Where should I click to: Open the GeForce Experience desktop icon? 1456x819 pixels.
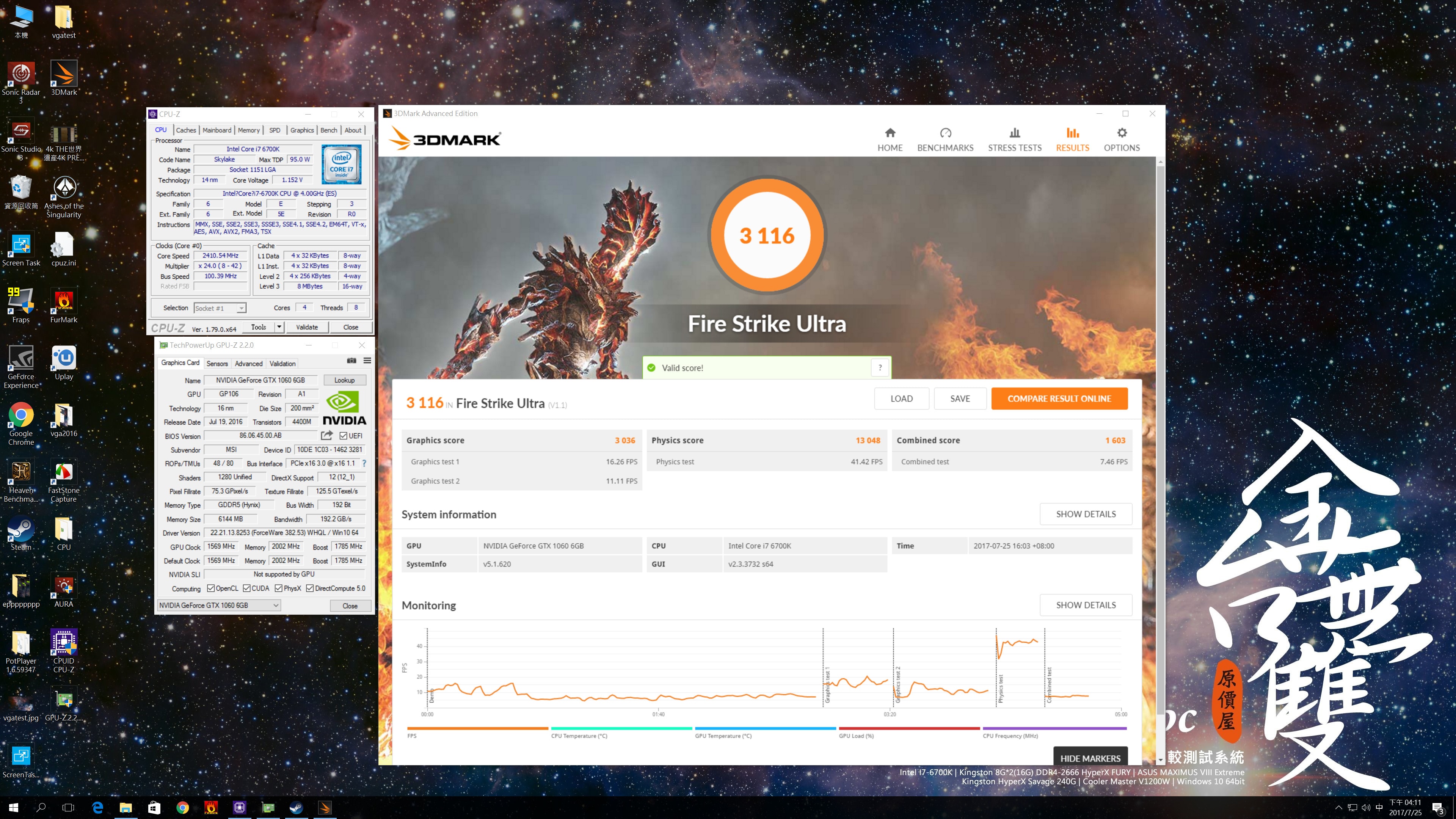point(21,367)
